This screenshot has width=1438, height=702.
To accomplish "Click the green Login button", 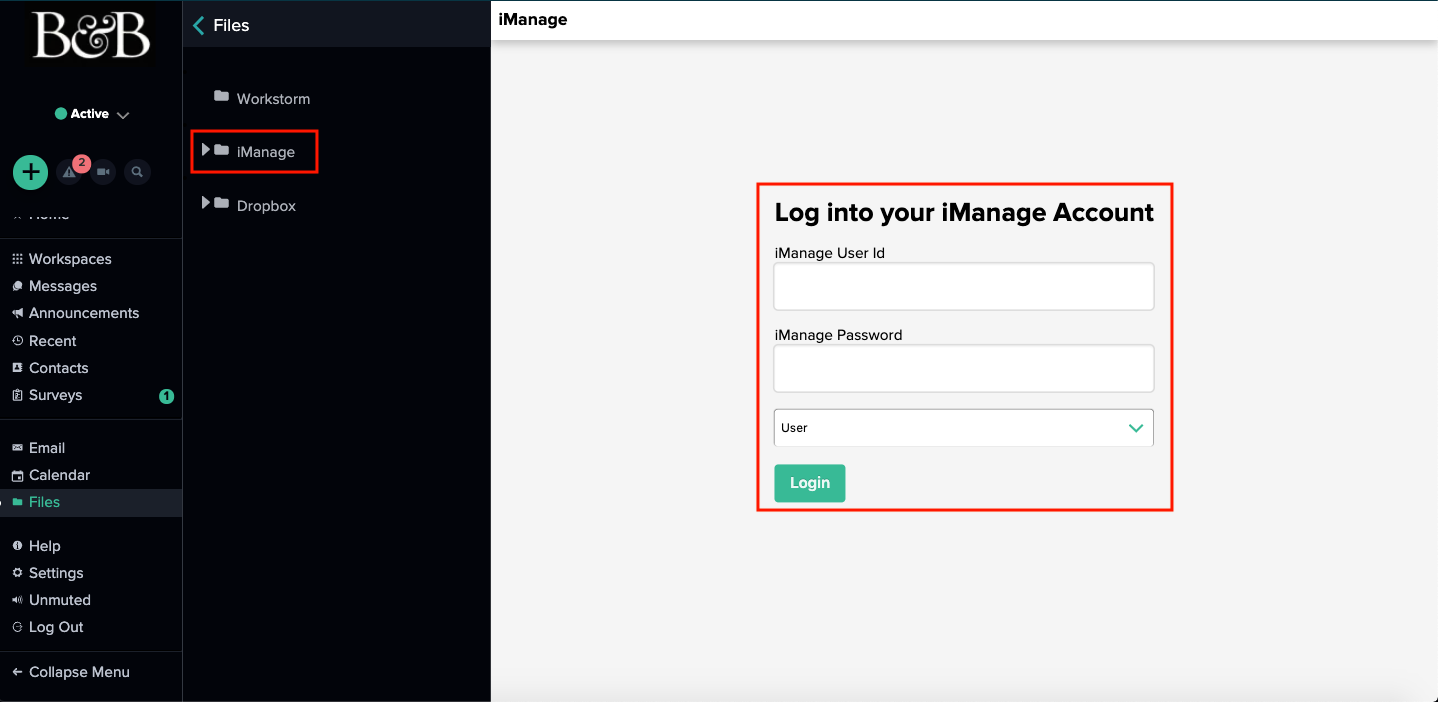I will click(x=809, y=483).
